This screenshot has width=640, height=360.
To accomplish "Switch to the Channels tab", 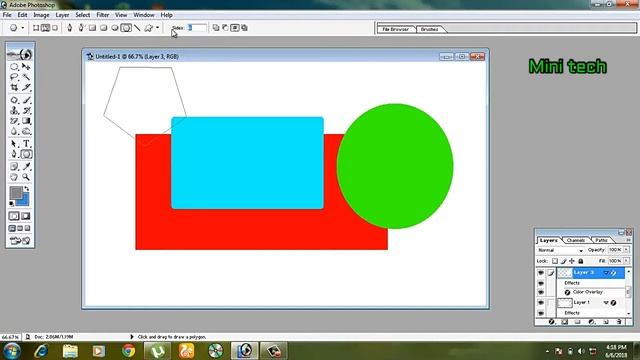I will point(576,240).
